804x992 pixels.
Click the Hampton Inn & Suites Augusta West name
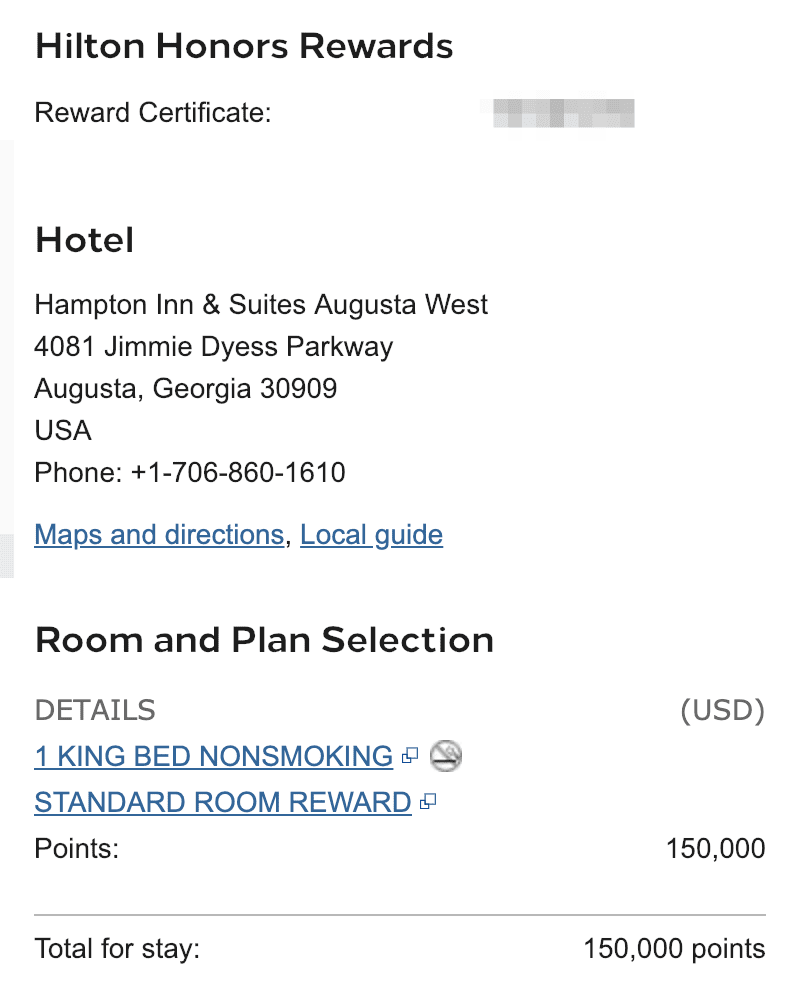click(x=261, y=304)
